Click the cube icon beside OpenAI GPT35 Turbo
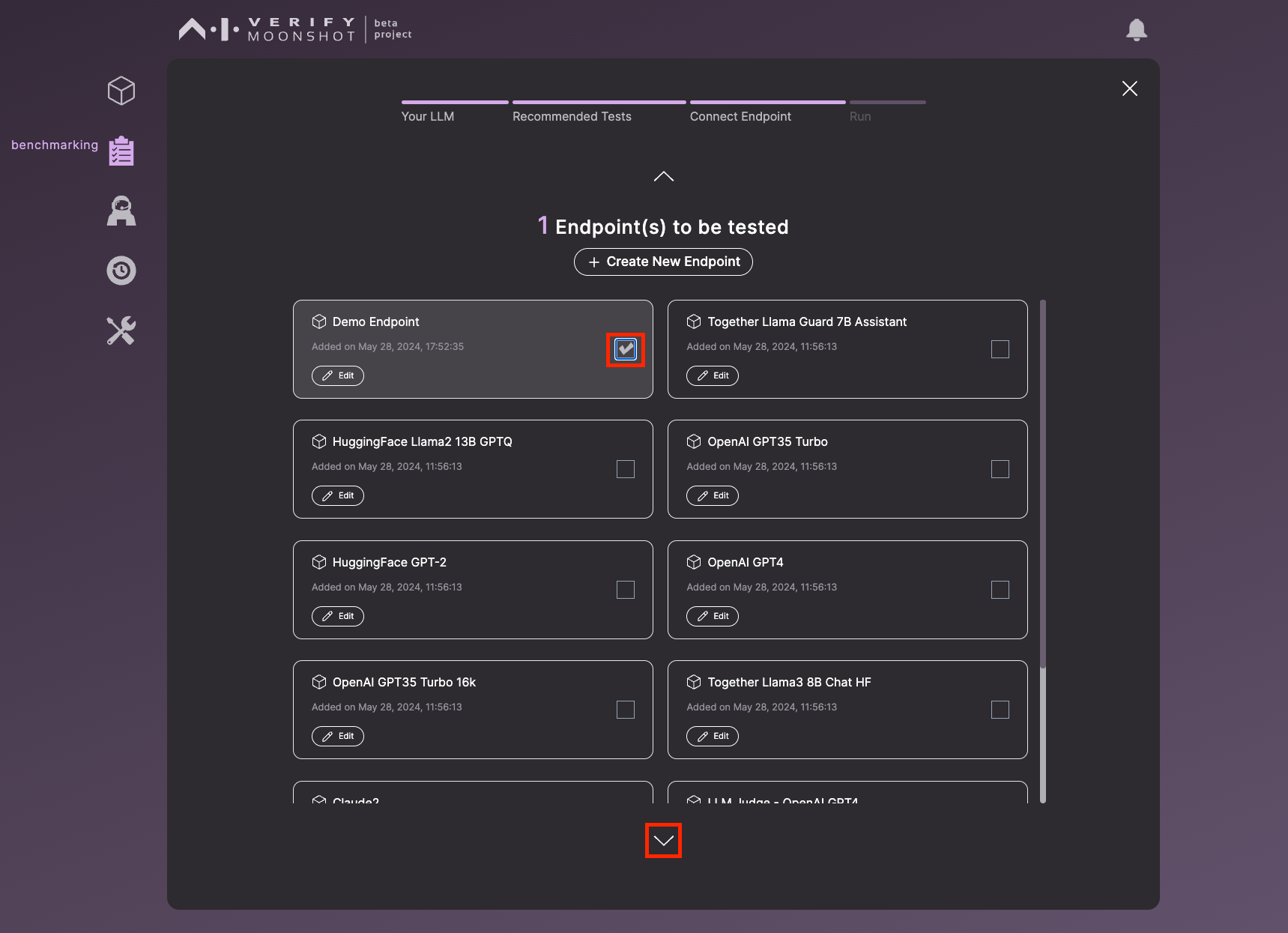The width and height of the screenshot is (1288, 933). [694, 441]
